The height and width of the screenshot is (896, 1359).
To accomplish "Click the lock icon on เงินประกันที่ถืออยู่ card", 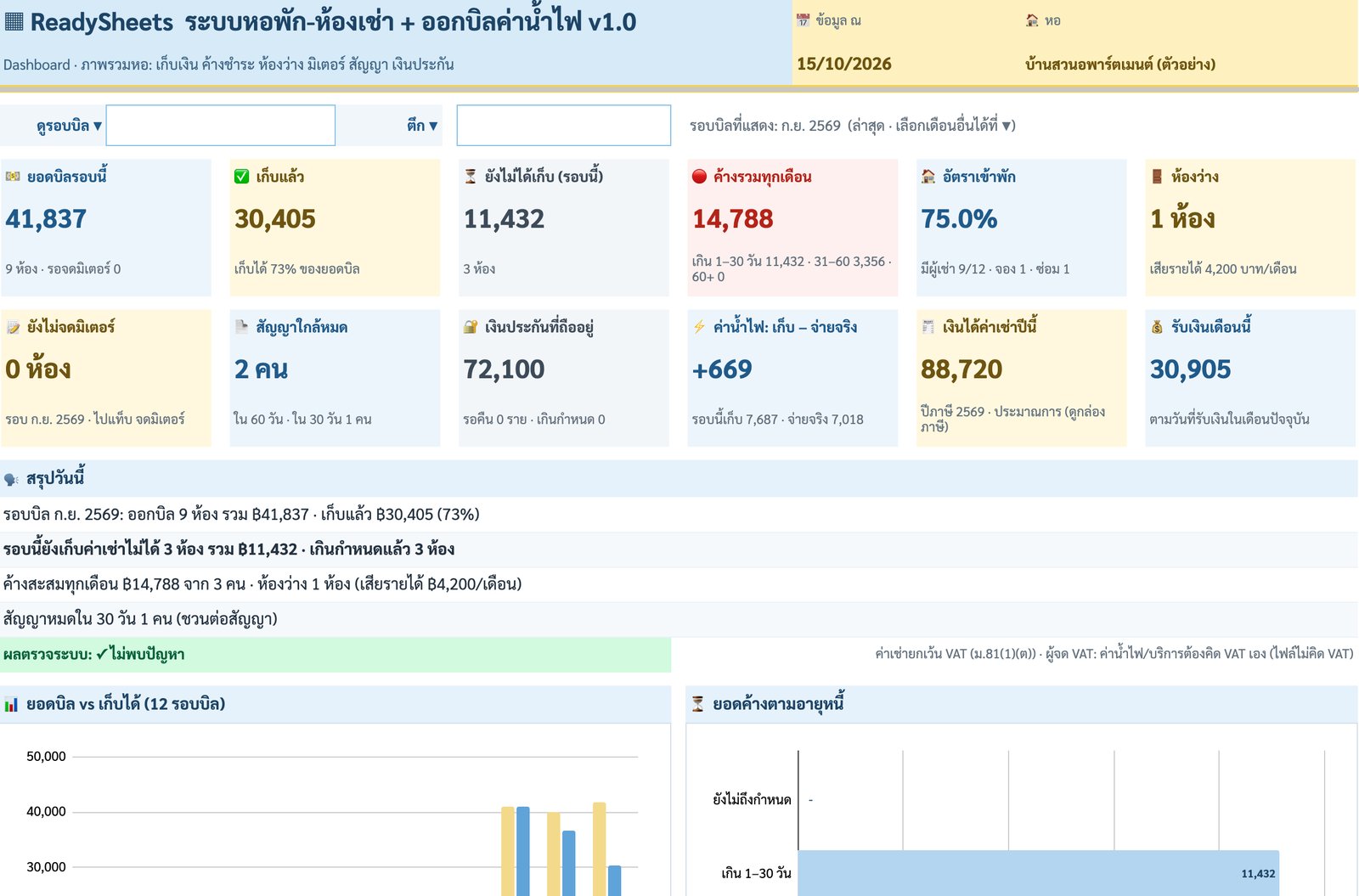I will (x=471, y=327).
